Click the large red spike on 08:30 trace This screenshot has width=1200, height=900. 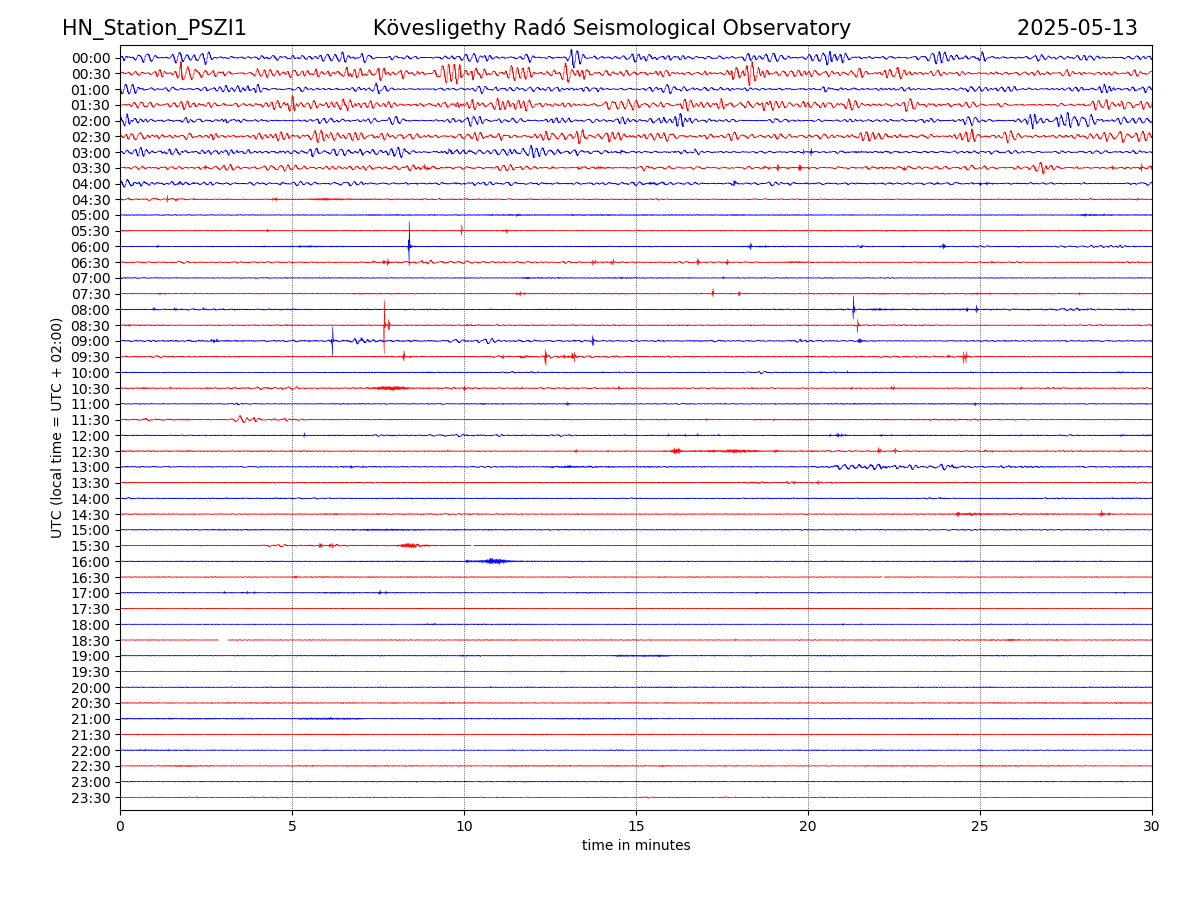tap(384, 324)
